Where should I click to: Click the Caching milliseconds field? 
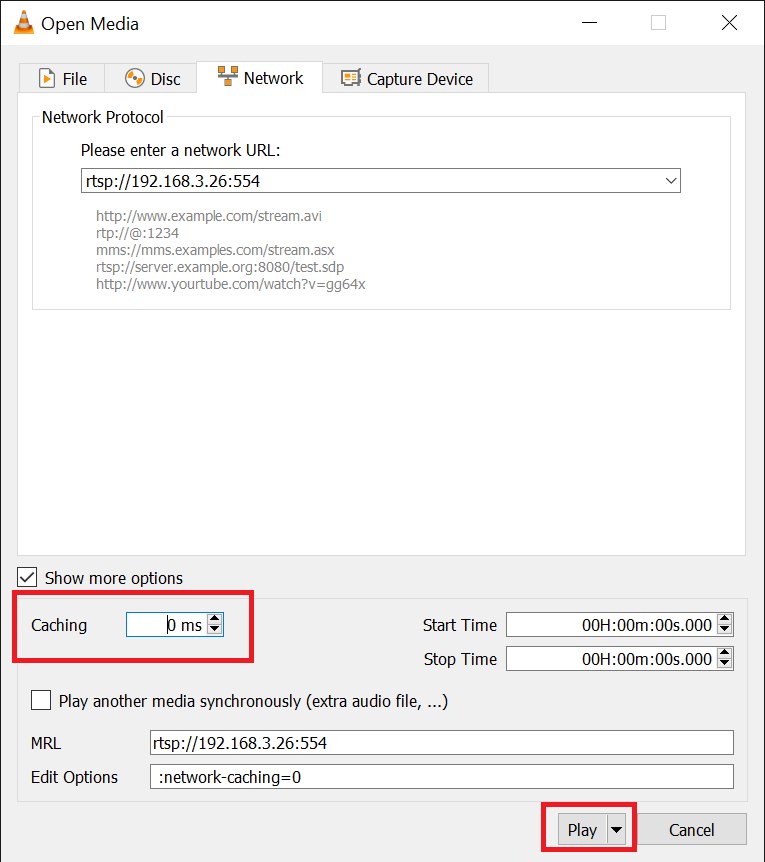(165, 625)
